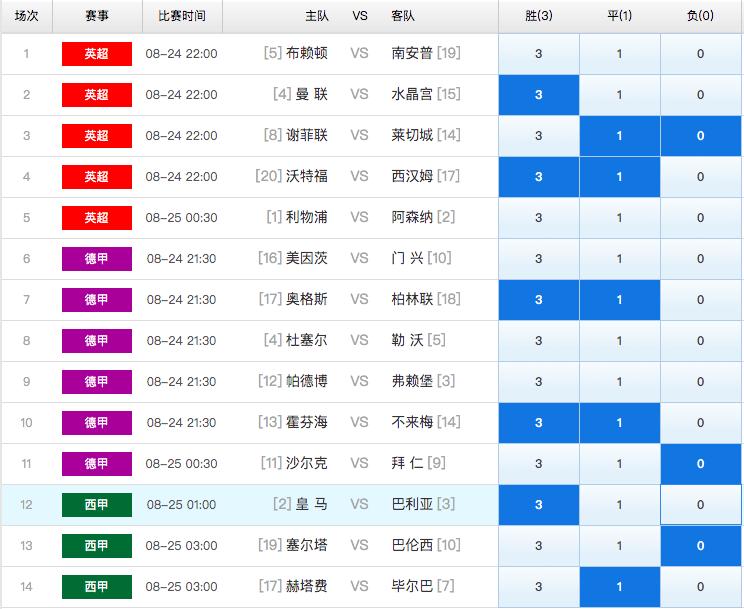Click the 英超 tag in match 5

tap(97, 218)
